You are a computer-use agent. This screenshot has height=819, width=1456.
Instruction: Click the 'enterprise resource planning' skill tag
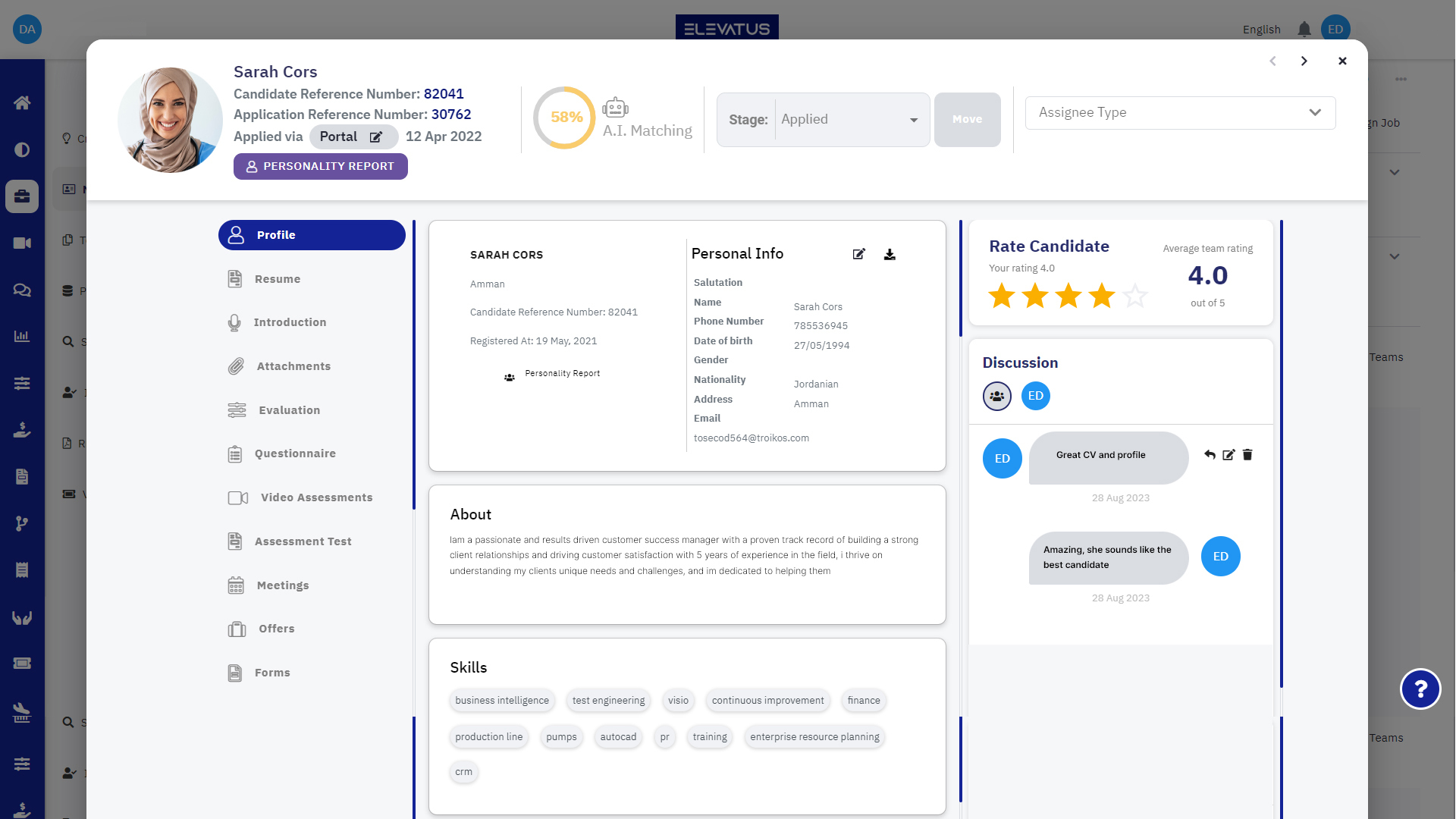click(814, 737)
